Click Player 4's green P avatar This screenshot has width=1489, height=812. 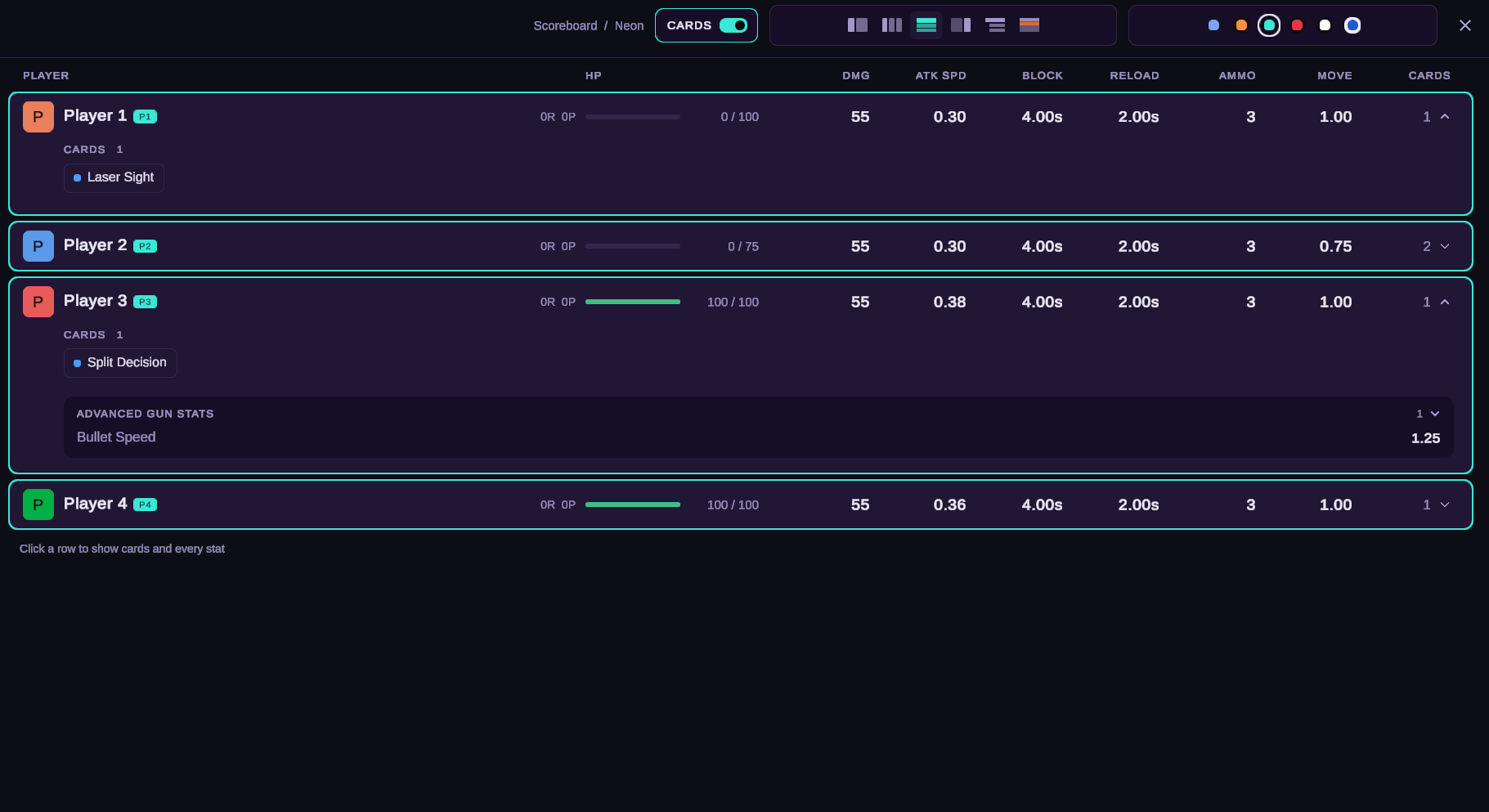[x=38, y=505]
